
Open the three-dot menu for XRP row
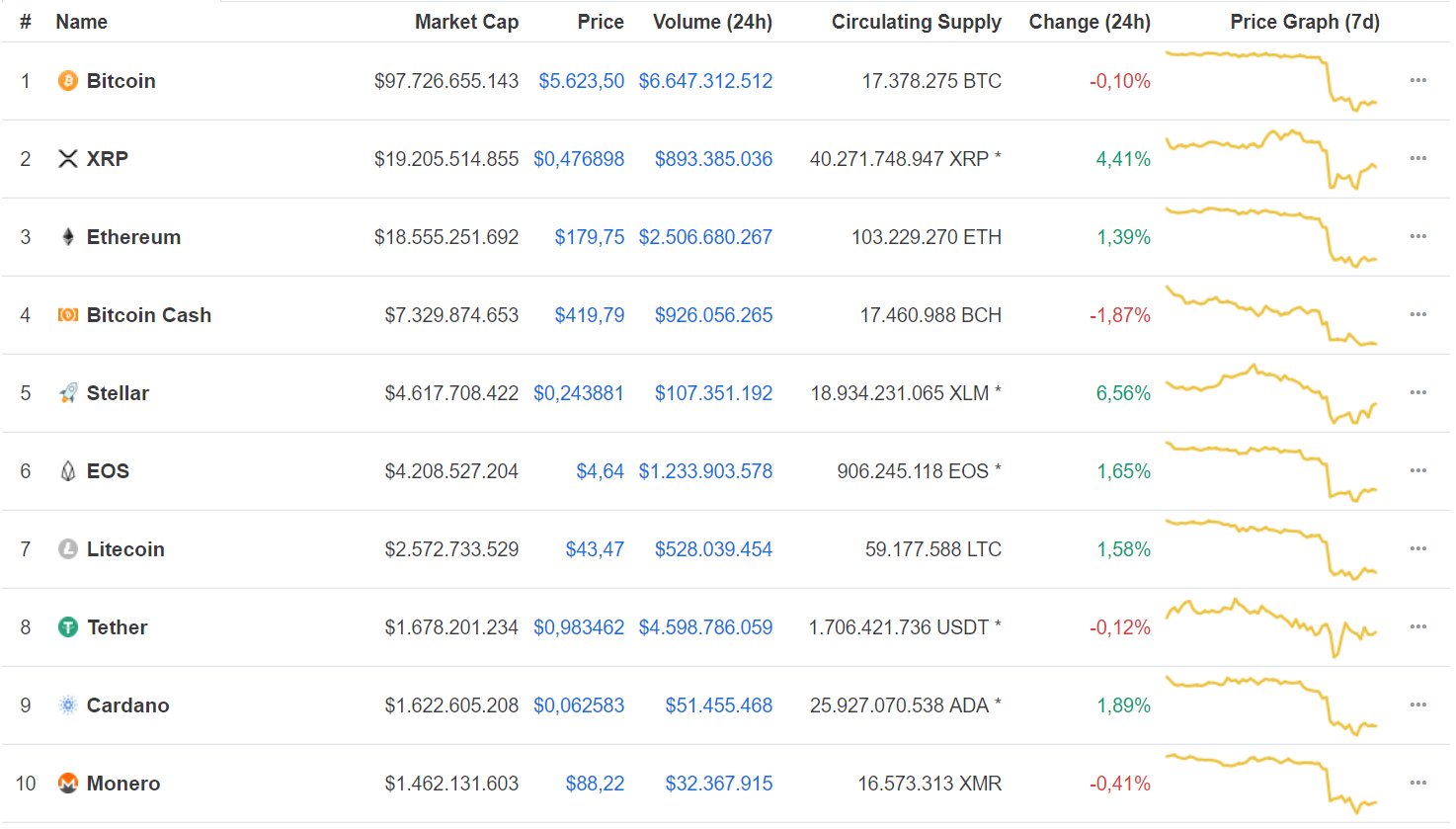click(x=1418, y=158)
